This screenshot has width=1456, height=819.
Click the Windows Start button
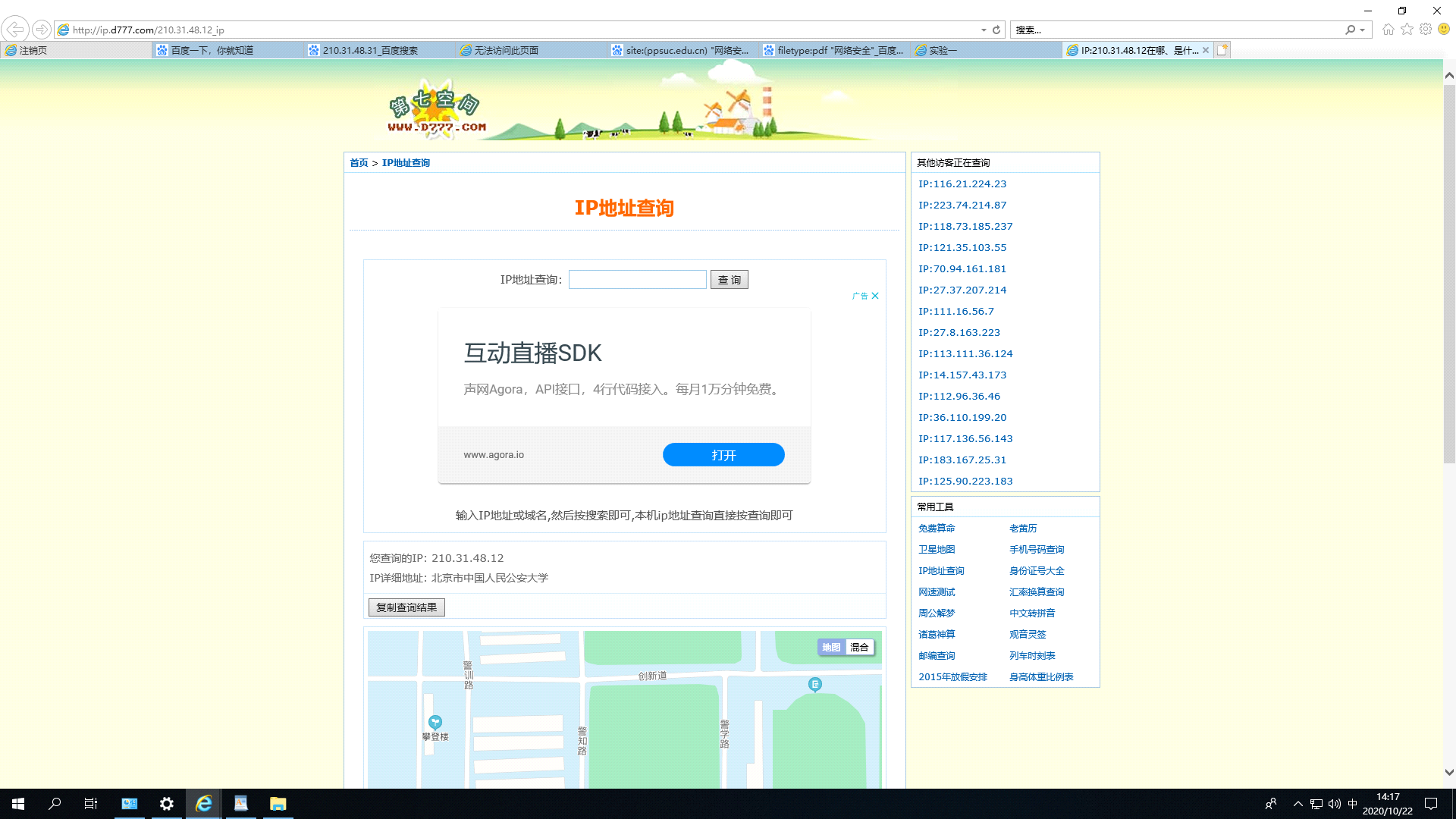[x=18, y=804]
